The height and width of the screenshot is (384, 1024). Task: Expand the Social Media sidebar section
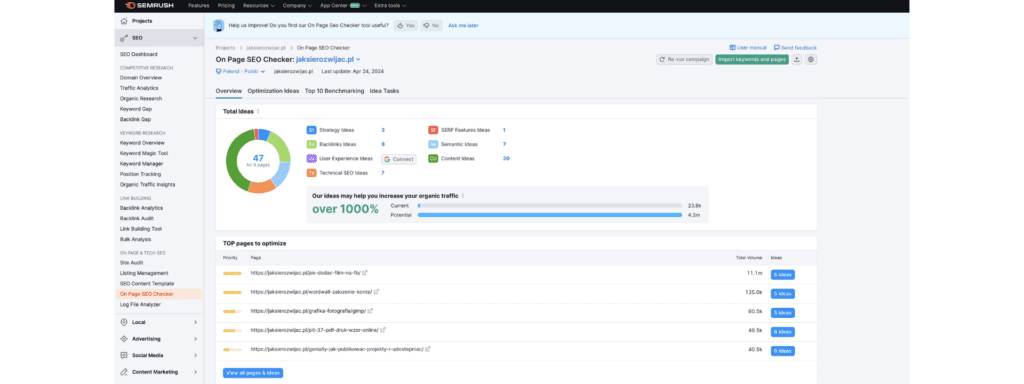pos(195,355)
